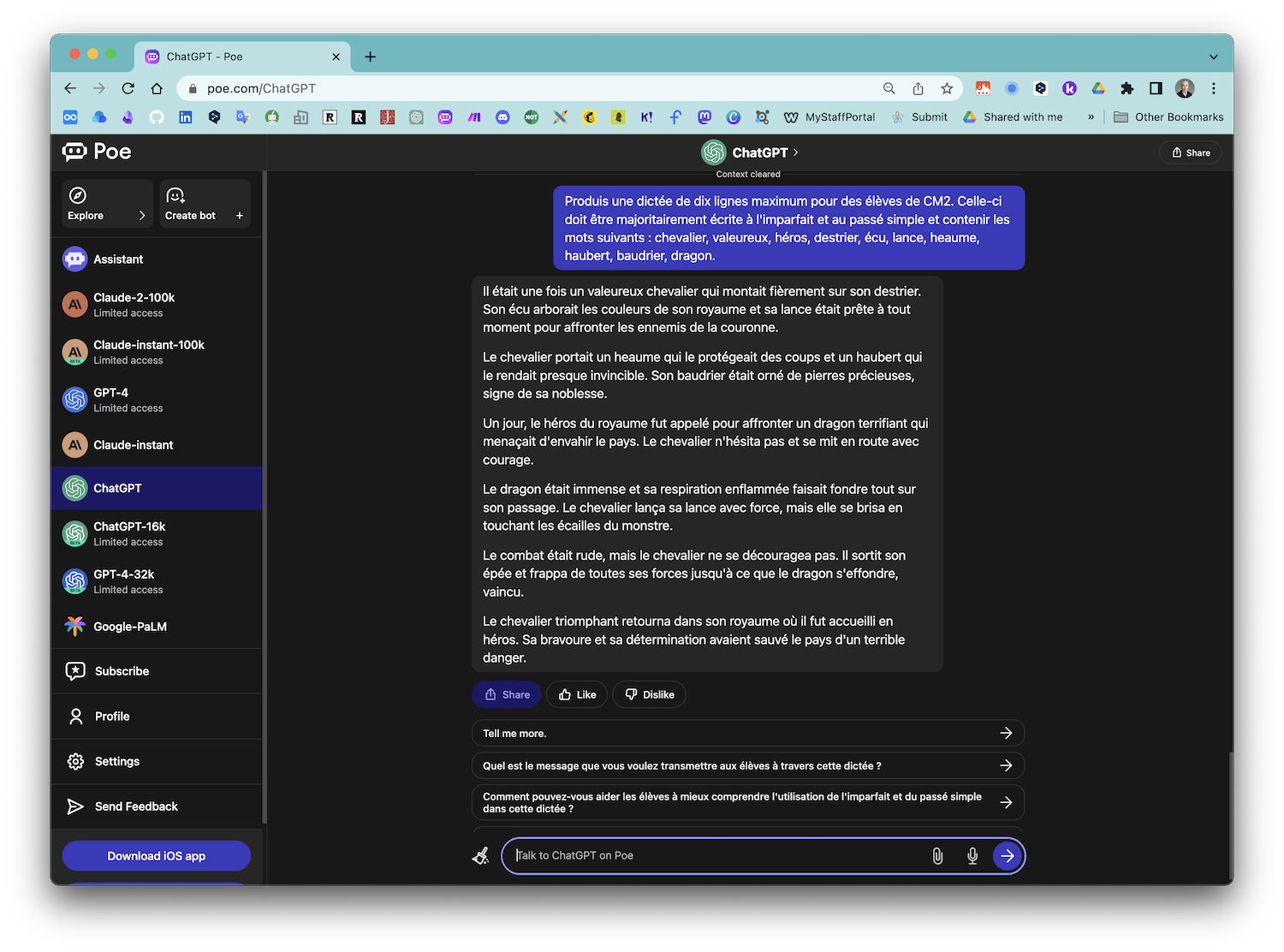
Task: Share the ChatGPT response message
Action: [x=507, y=694]
